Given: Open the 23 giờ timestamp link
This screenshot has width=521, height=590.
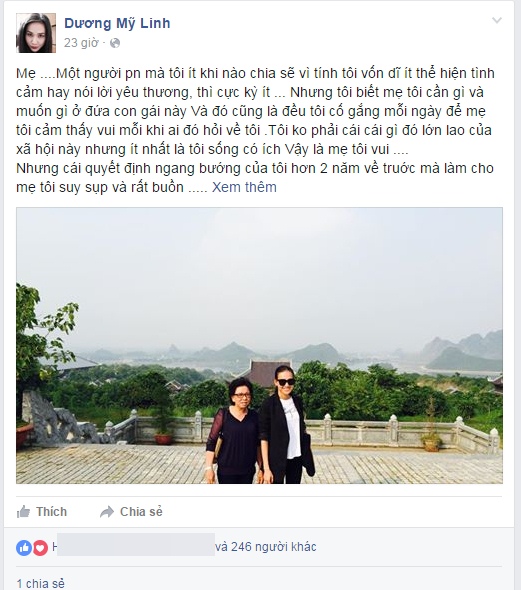Looking at the screenshot, I should [81, 43].
